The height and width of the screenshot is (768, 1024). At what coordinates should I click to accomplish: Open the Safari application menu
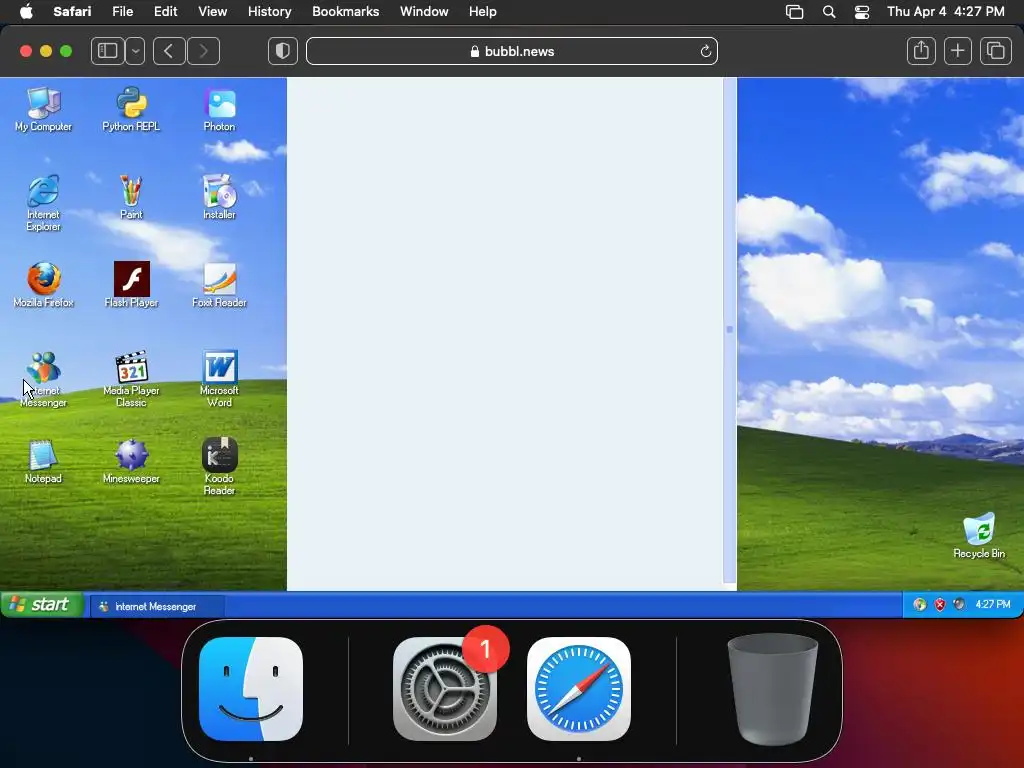[72, 12]
